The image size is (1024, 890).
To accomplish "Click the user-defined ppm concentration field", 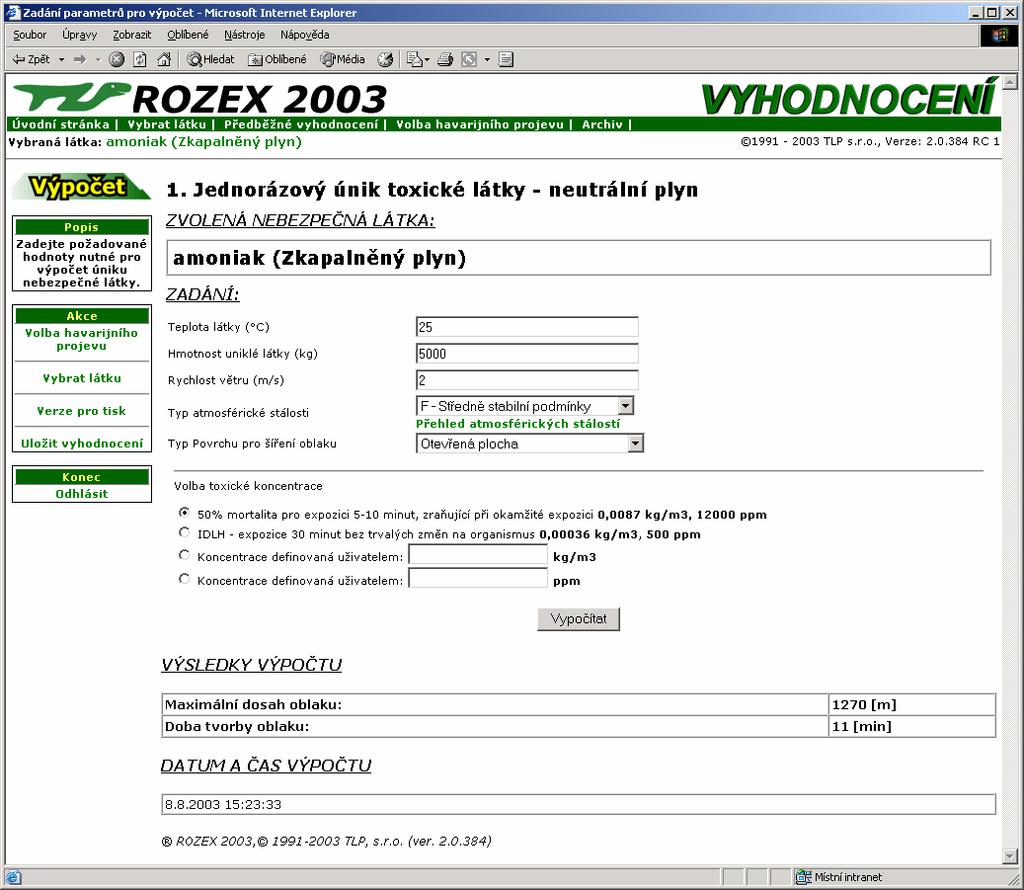I will pos(478,579).
